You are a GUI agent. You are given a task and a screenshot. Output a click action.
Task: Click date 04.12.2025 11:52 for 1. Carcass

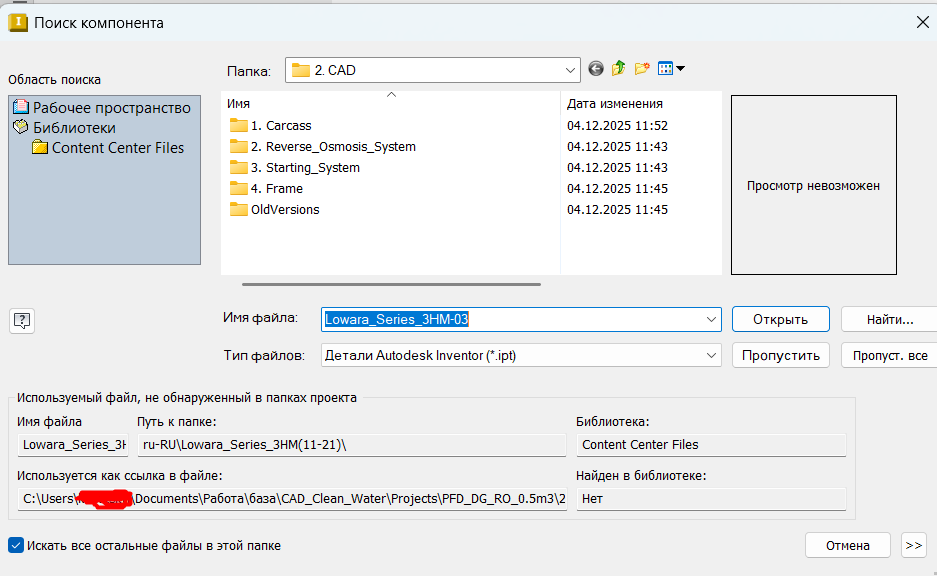(617, 125)
